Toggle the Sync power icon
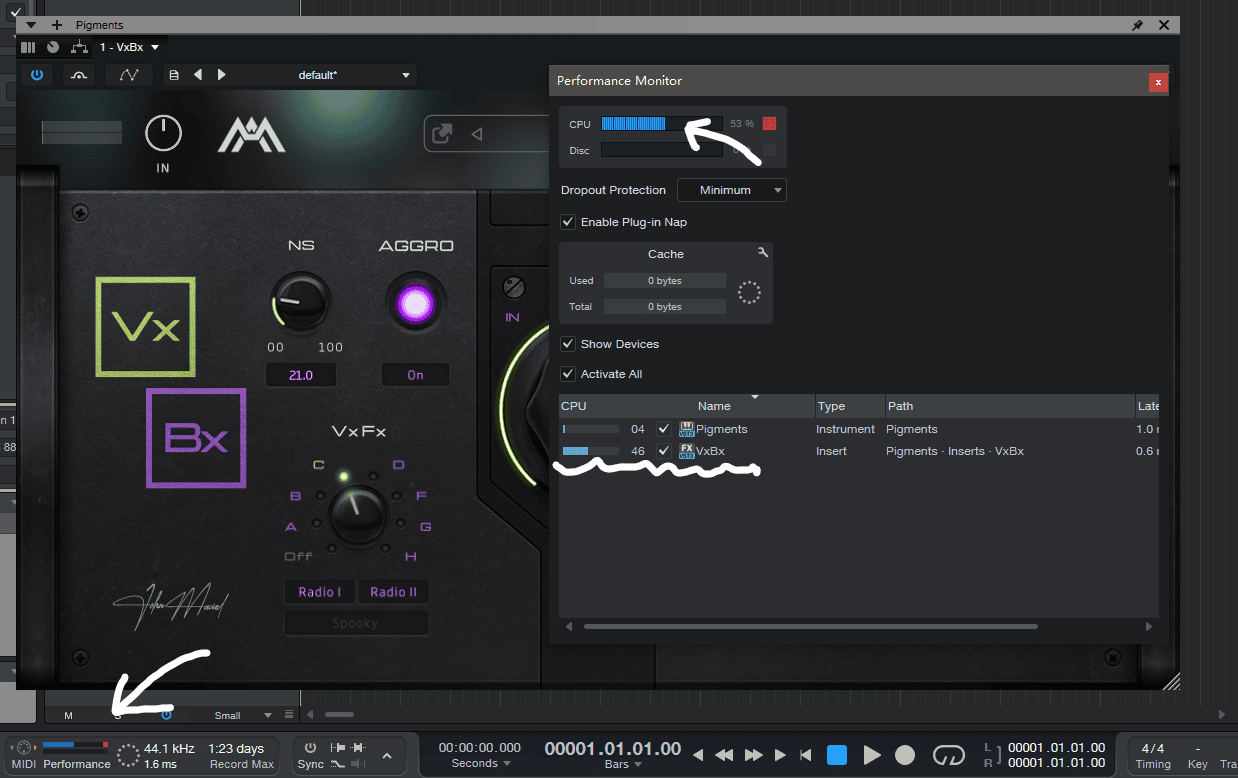 pos(310,748)
